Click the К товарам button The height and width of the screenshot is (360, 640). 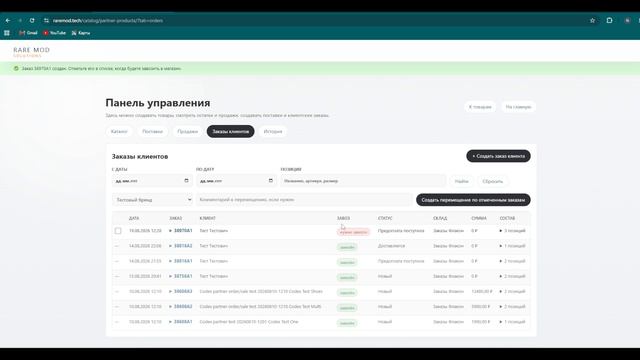(480, 107)
